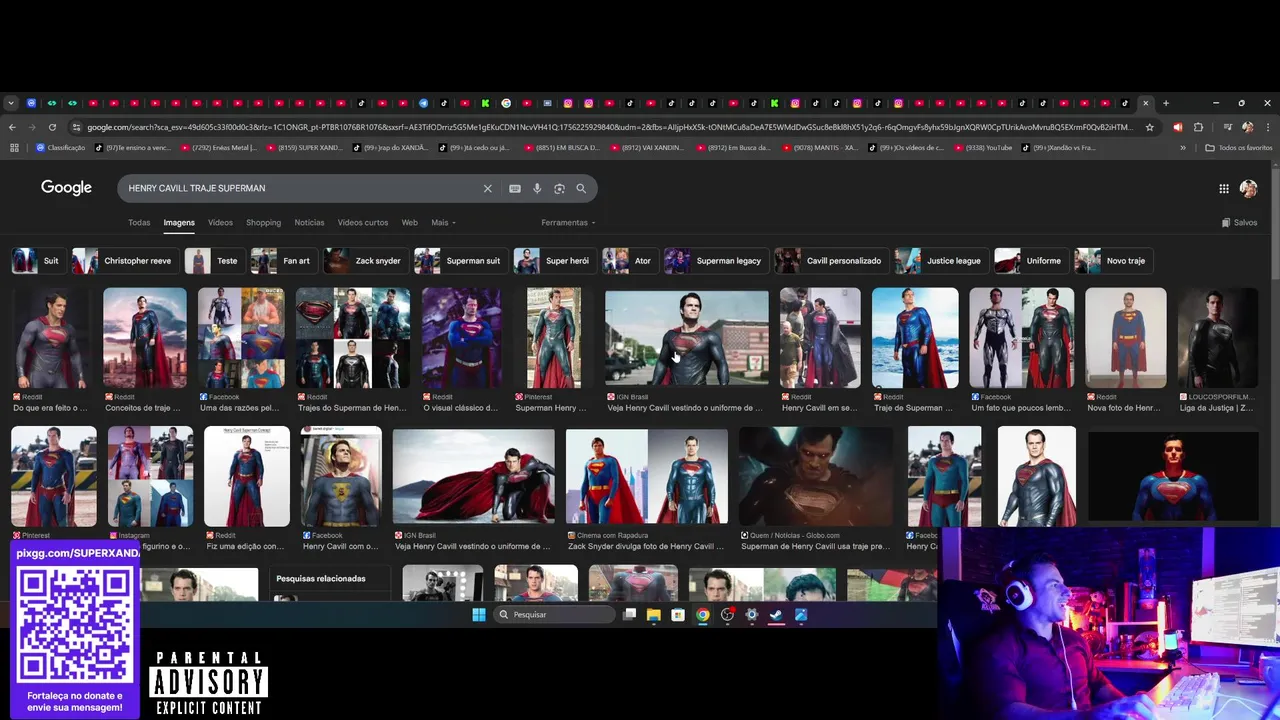The width and height of the screenshot is (1280, 720).
Task: Expand the Ferramentas dropdown
Action: tap(568, 222)
